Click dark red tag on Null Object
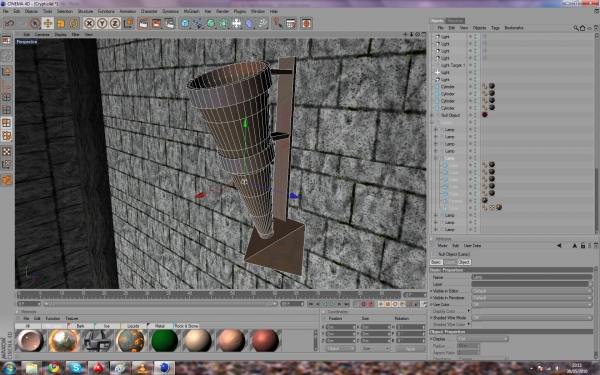Viewport: 600px width, 375px height. [x=484, y=115]
